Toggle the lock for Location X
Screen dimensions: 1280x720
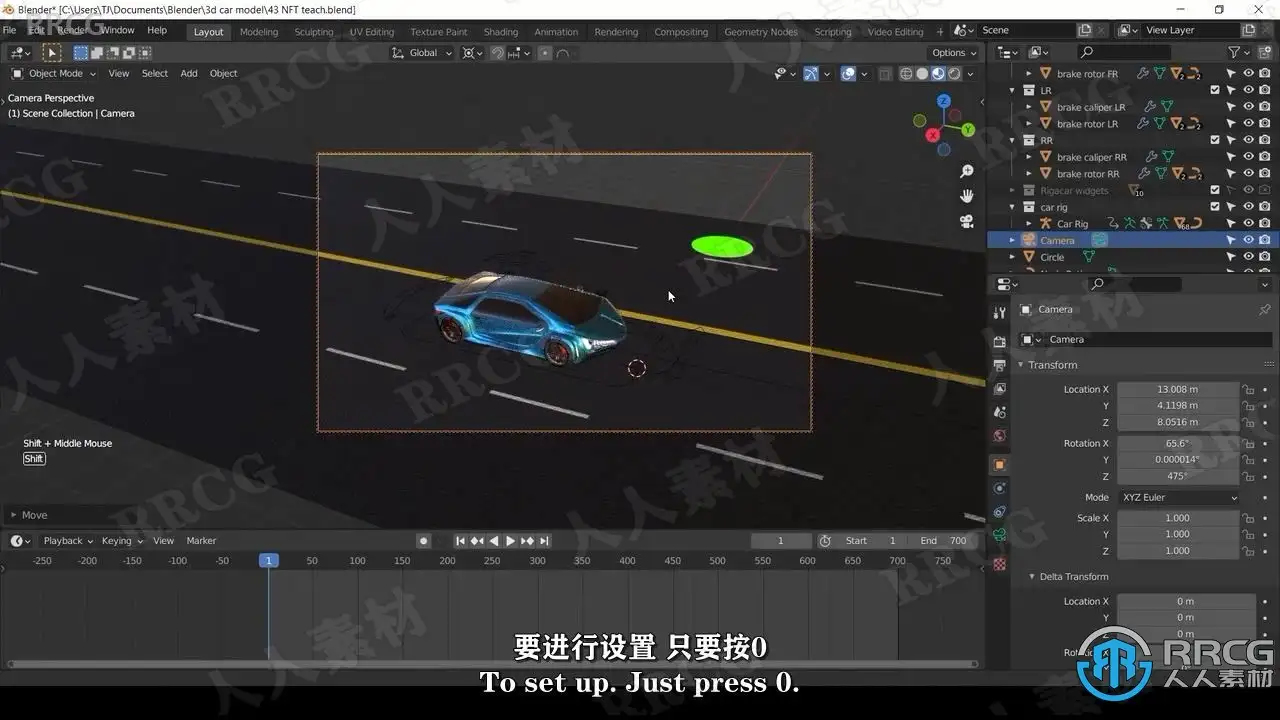[1247, 390]
